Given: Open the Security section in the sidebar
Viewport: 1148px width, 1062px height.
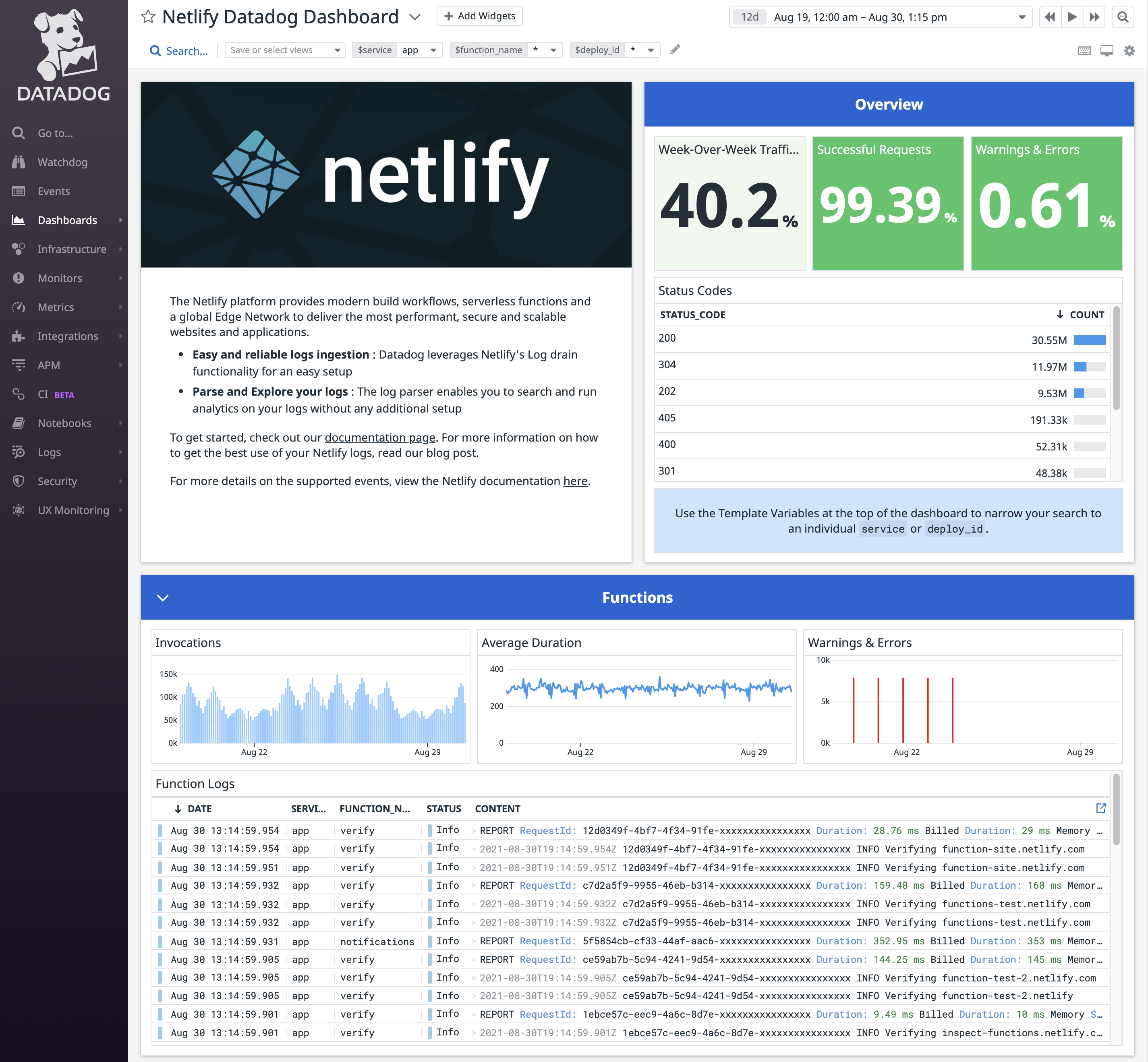Looking at the screenshot, I should tap(58, 481).
